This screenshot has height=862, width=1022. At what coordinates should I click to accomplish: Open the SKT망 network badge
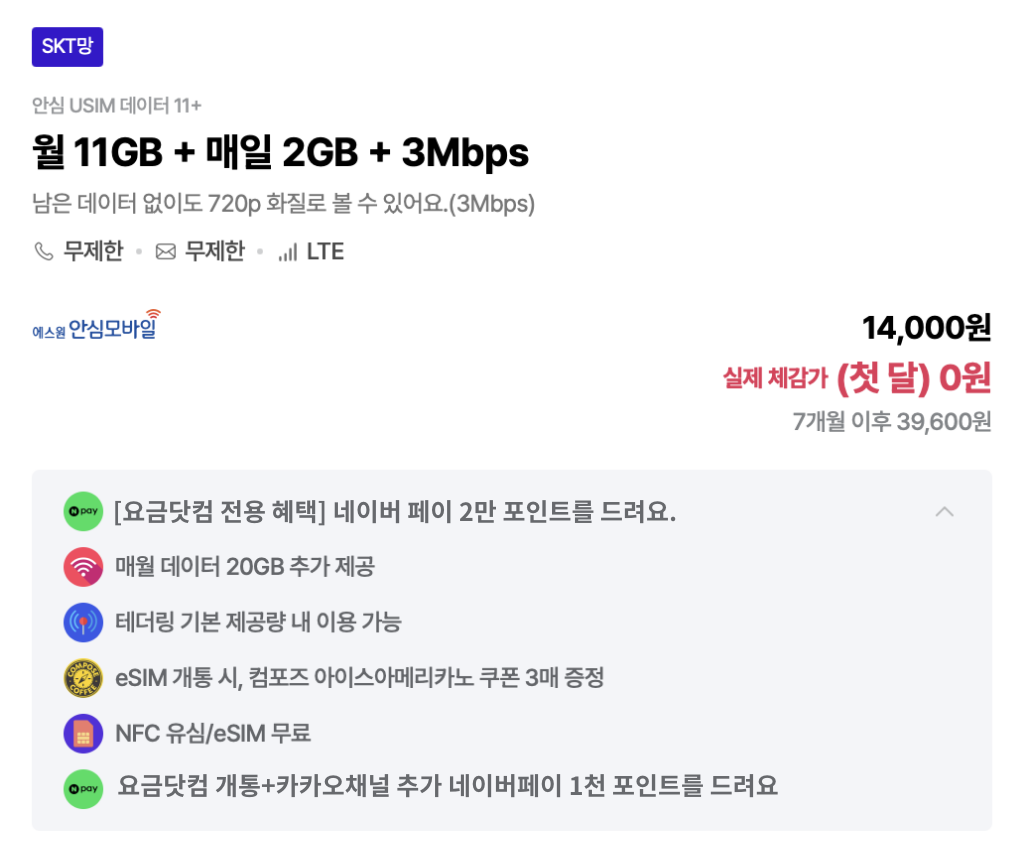click(x=67, y=46)
